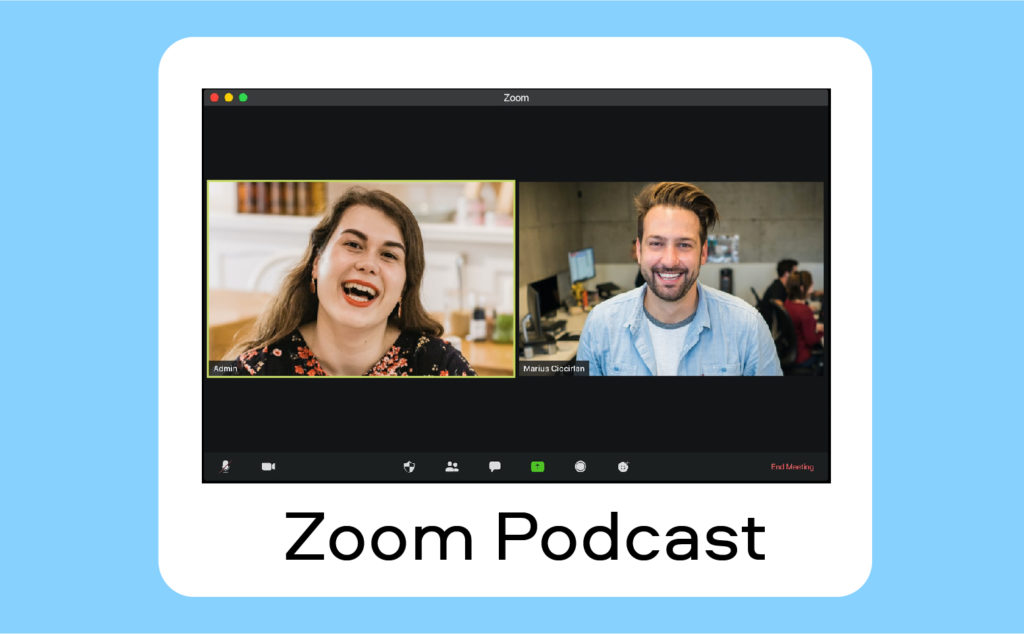Close the Zoom window
The image size is (1024, 634).
[214, 97]
